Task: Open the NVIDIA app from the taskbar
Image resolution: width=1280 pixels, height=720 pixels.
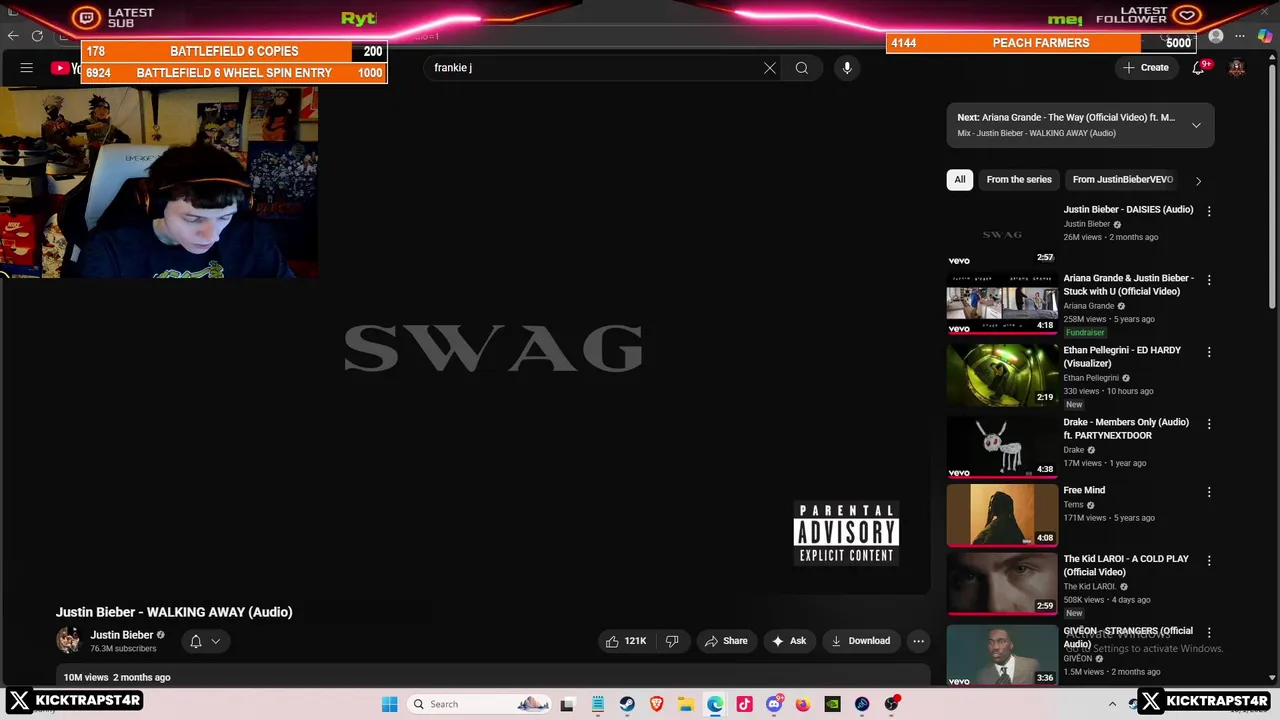Action: pyautogui.click(x=833, y=704)
